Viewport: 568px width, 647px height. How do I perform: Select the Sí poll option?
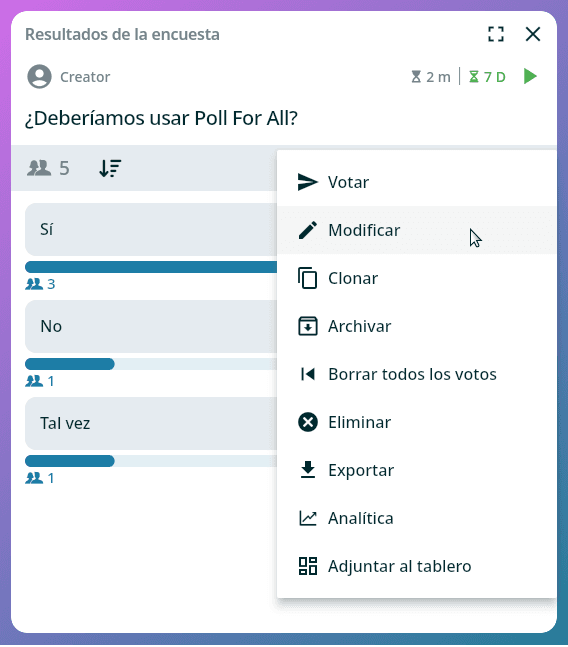coord(151,229)
